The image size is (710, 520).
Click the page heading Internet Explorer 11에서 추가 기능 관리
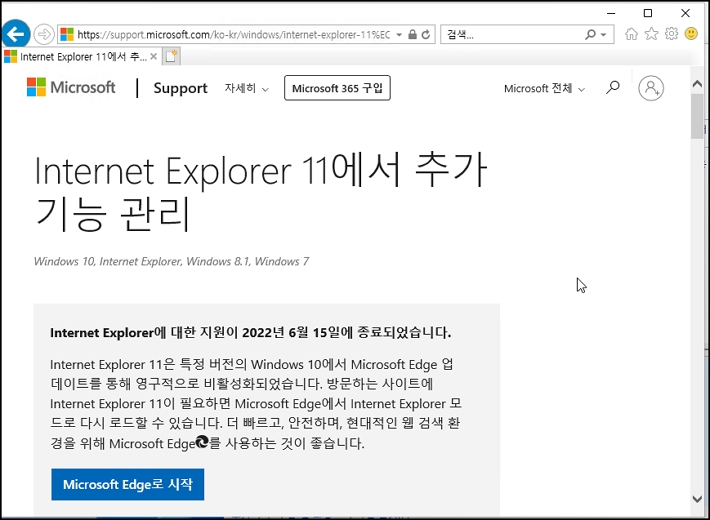click(x=260, y=191)
